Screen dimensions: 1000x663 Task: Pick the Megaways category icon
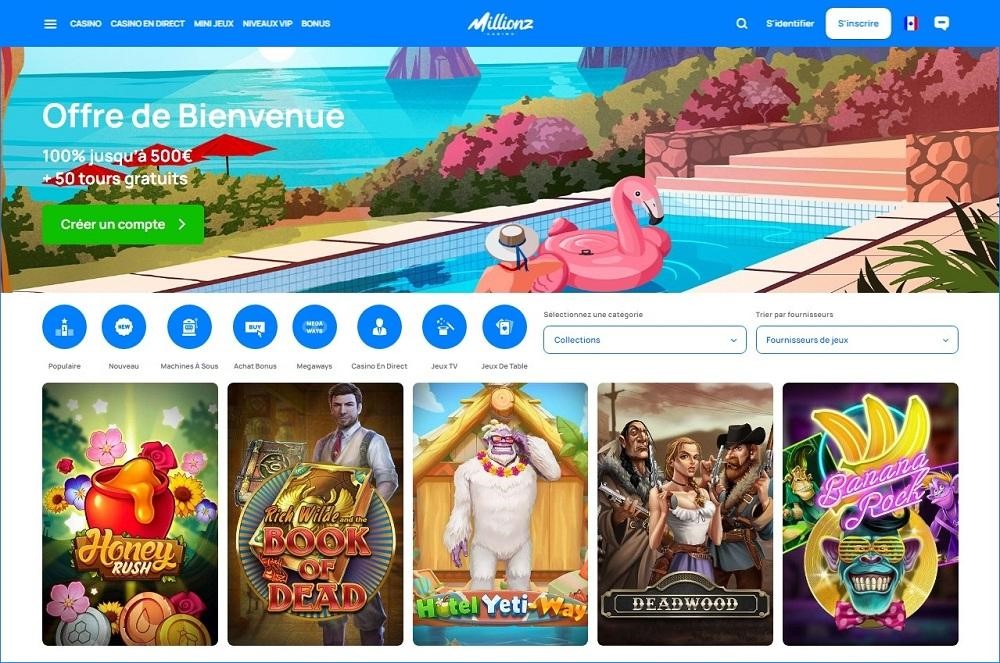point(314,327)
